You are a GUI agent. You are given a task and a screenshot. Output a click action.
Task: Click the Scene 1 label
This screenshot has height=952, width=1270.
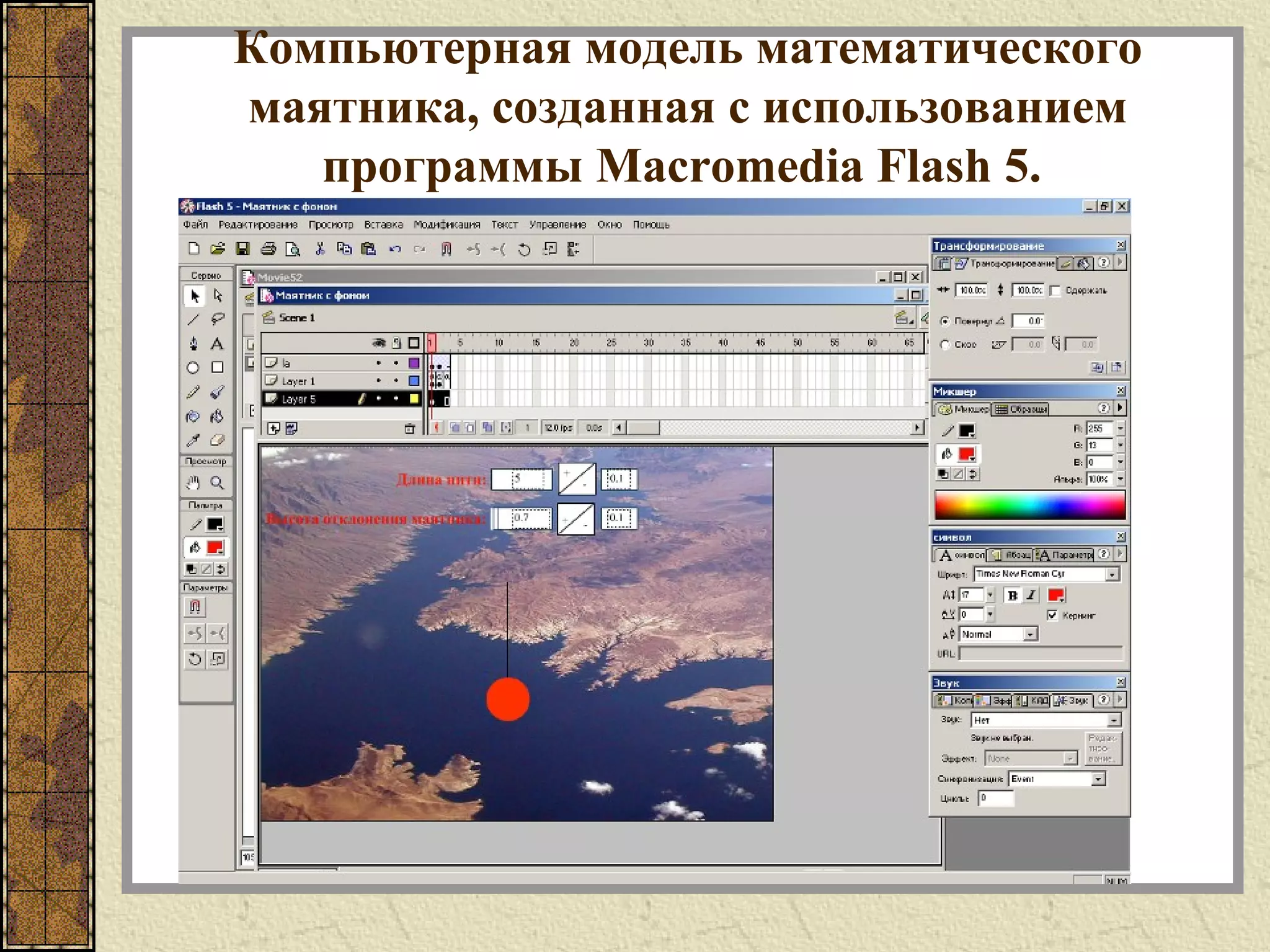(296, 318)
